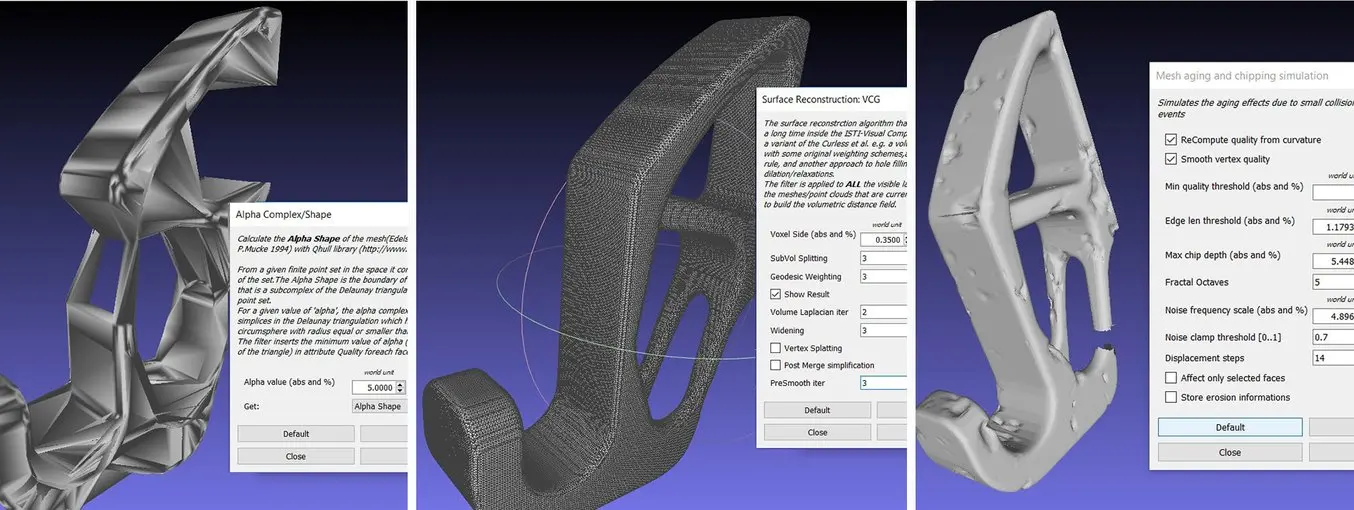The width and height of the screenshot is (1354, 510).
Task: Open the Get dropdown showing Alpha Shape
Action: pyautogui.click(x=380, y=407)
